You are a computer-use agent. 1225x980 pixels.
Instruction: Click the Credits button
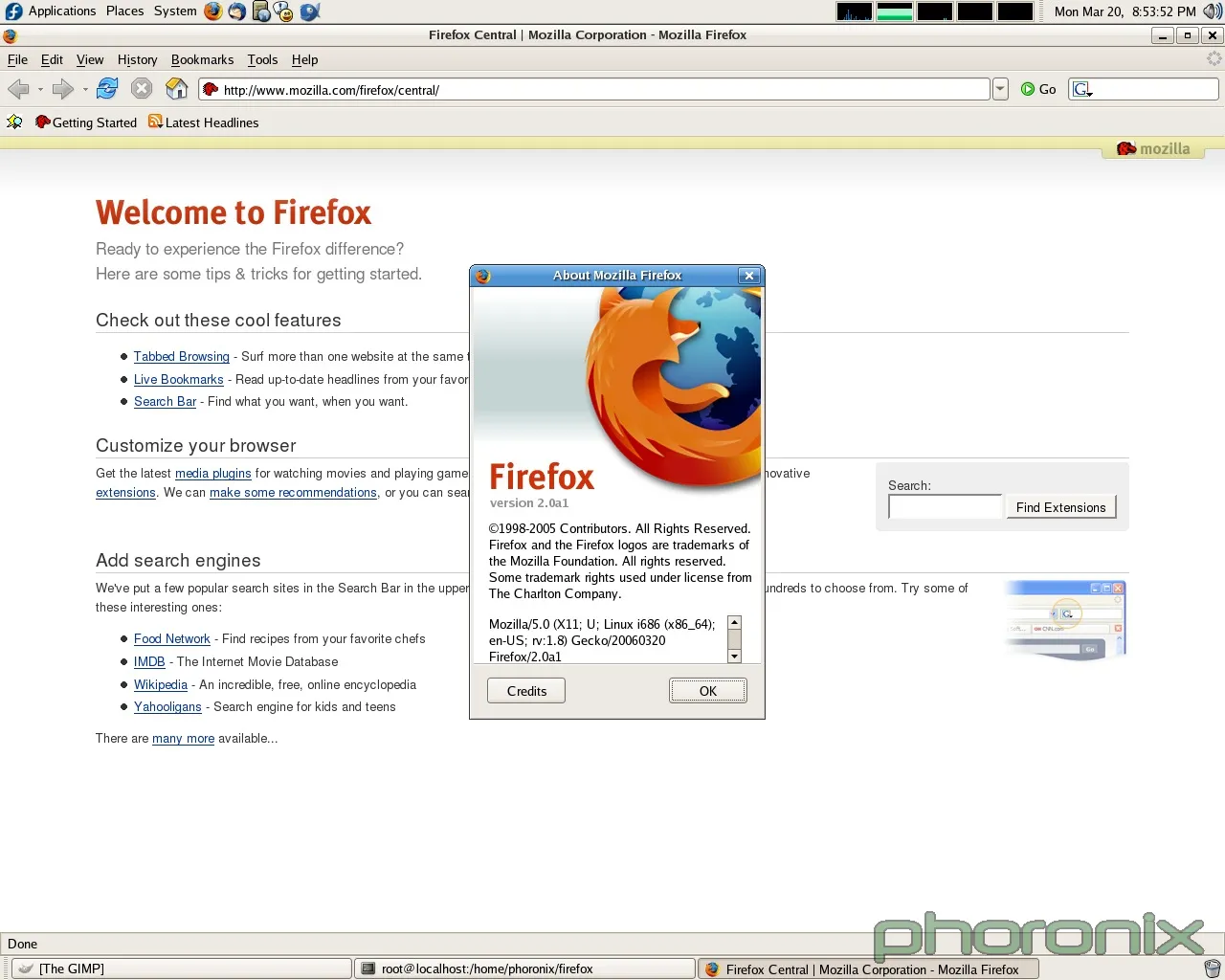[526, 691]
